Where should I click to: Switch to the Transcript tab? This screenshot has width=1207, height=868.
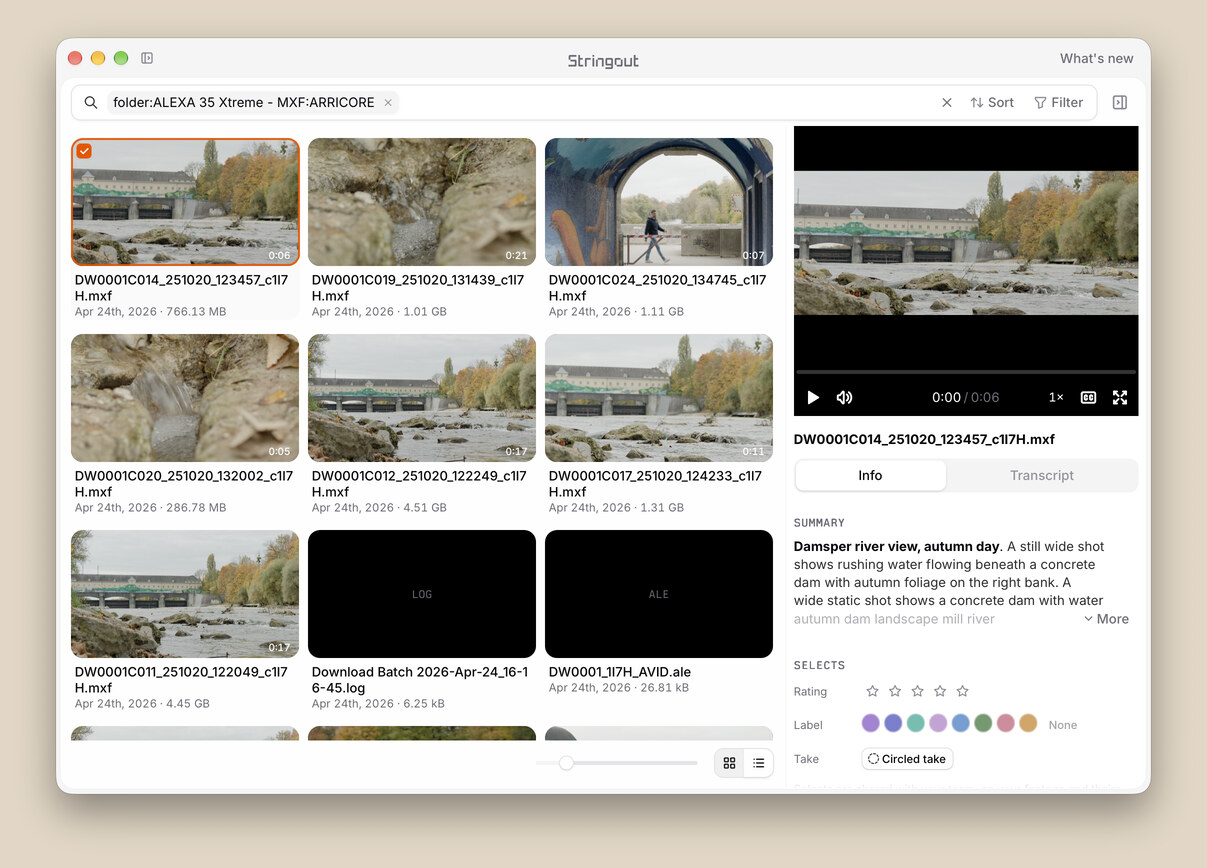(x=1042, y=476)
